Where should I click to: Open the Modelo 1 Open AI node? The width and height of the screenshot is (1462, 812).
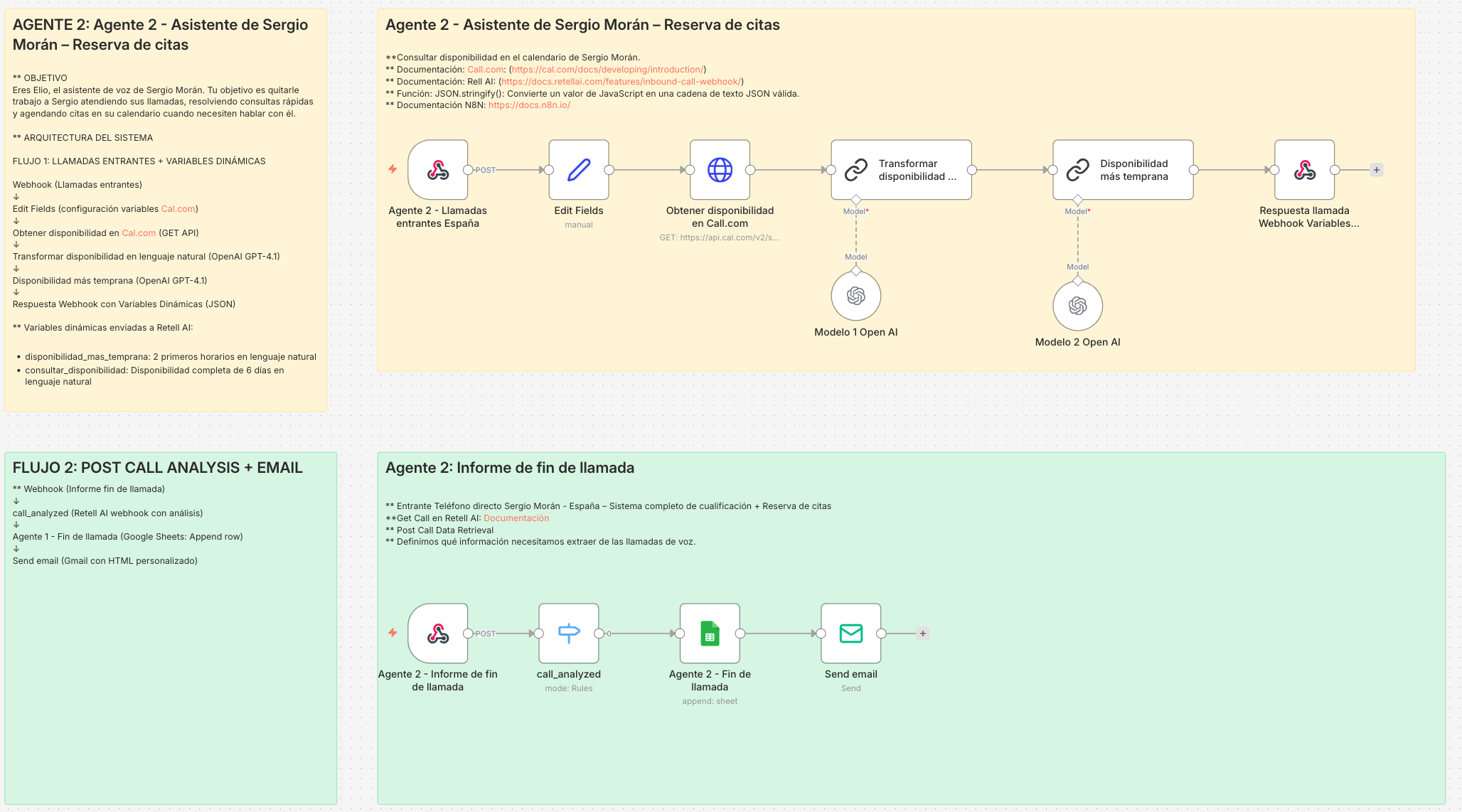pyautogui.click(x=855, y=296)
